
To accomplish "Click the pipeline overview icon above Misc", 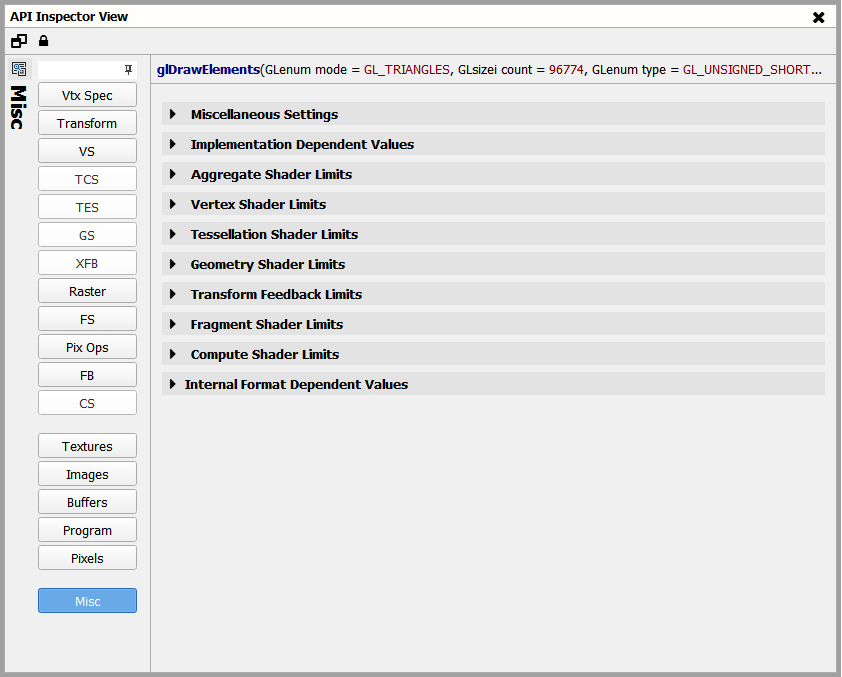I will (x=19, y=69).
